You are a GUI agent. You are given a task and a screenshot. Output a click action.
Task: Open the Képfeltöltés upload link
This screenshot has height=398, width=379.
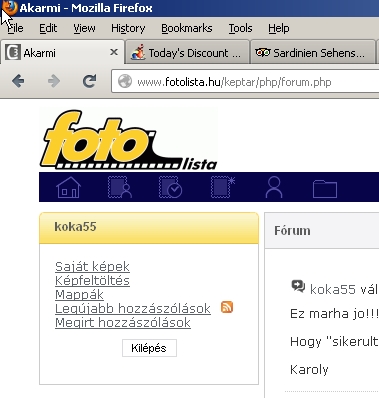[92, 280]
